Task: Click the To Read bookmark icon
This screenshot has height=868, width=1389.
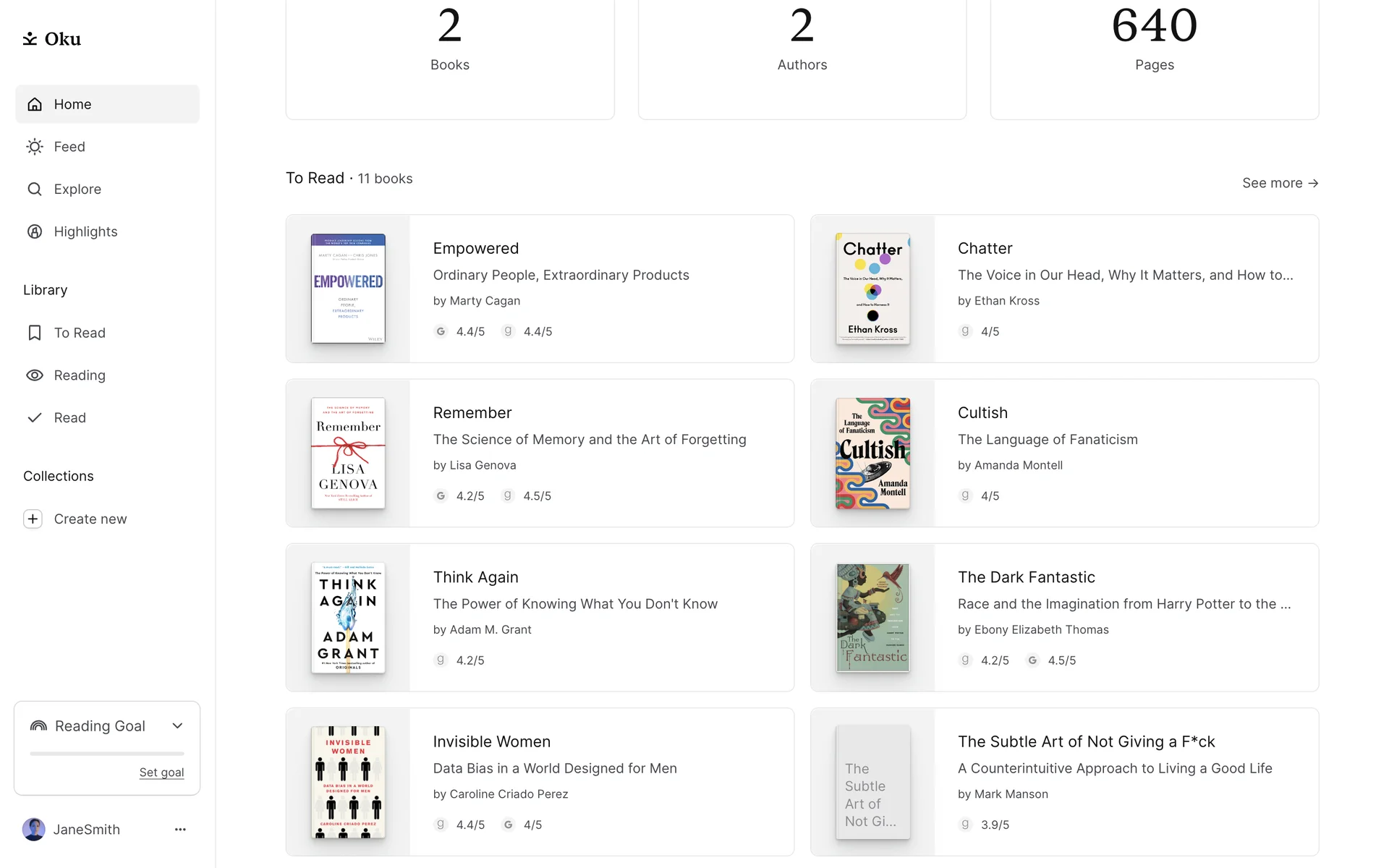Action: tap(35, 333)
